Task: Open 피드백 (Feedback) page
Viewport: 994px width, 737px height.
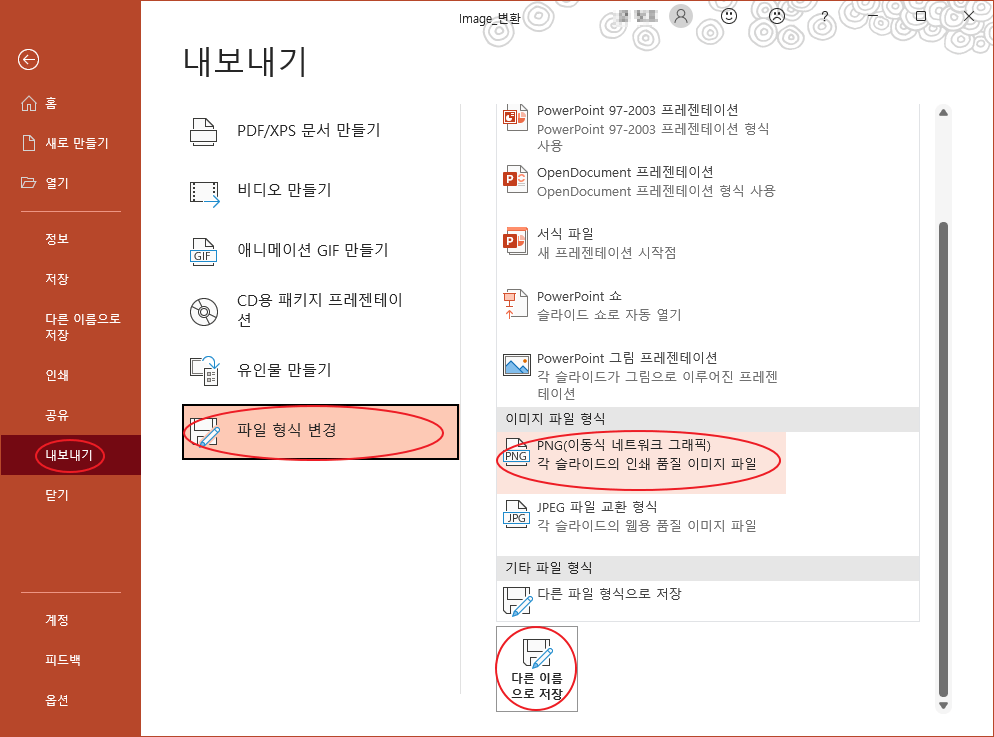Action: tap(70, 660)
